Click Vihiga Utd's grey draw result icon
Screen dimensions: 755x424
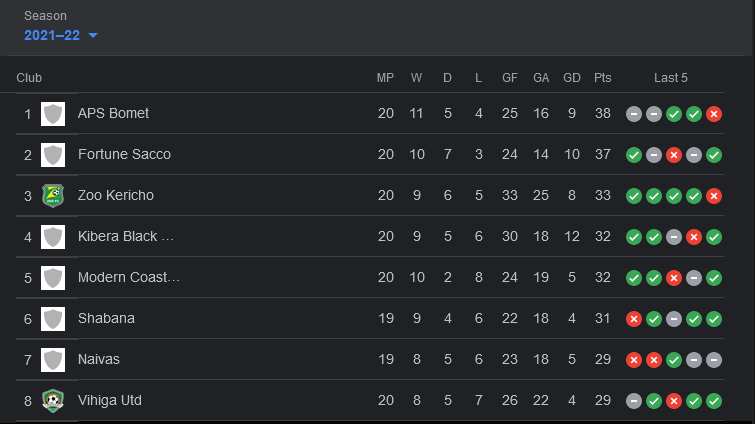tap(634, 400)
